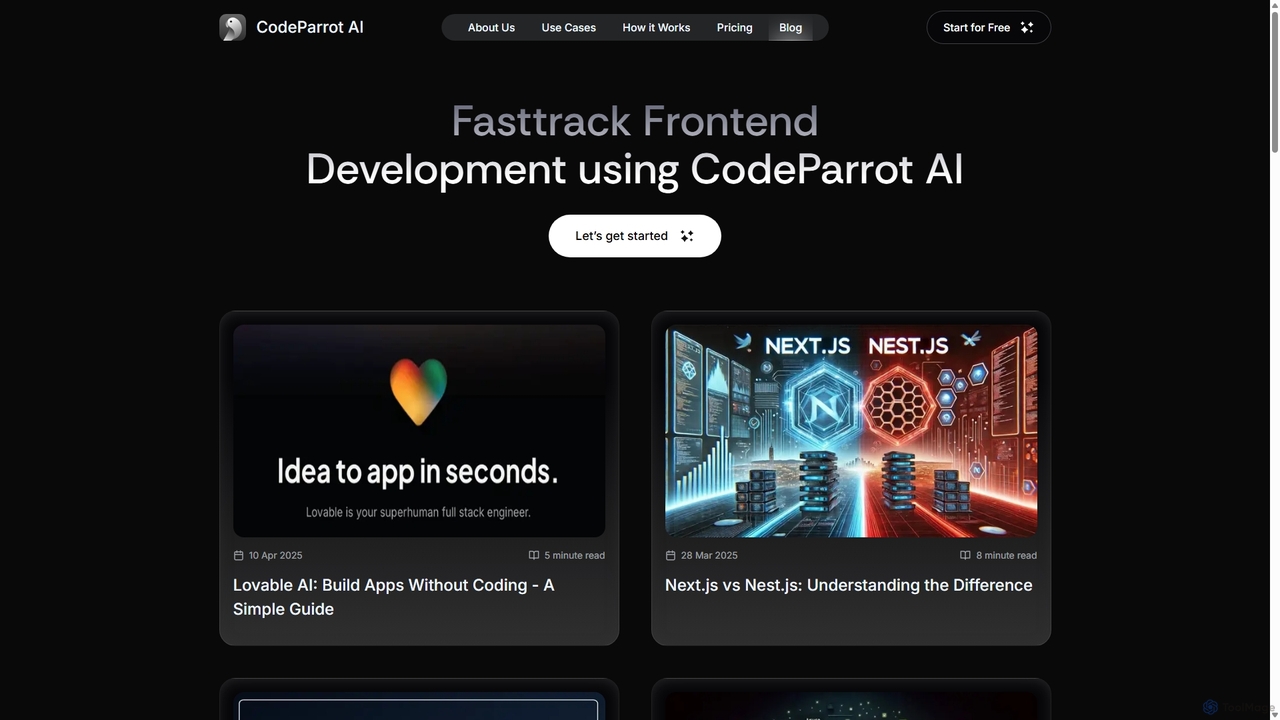The width and height of the screenshot is (1280, 720).
Task: Open the Pricing page
Action: pos(735,28)
